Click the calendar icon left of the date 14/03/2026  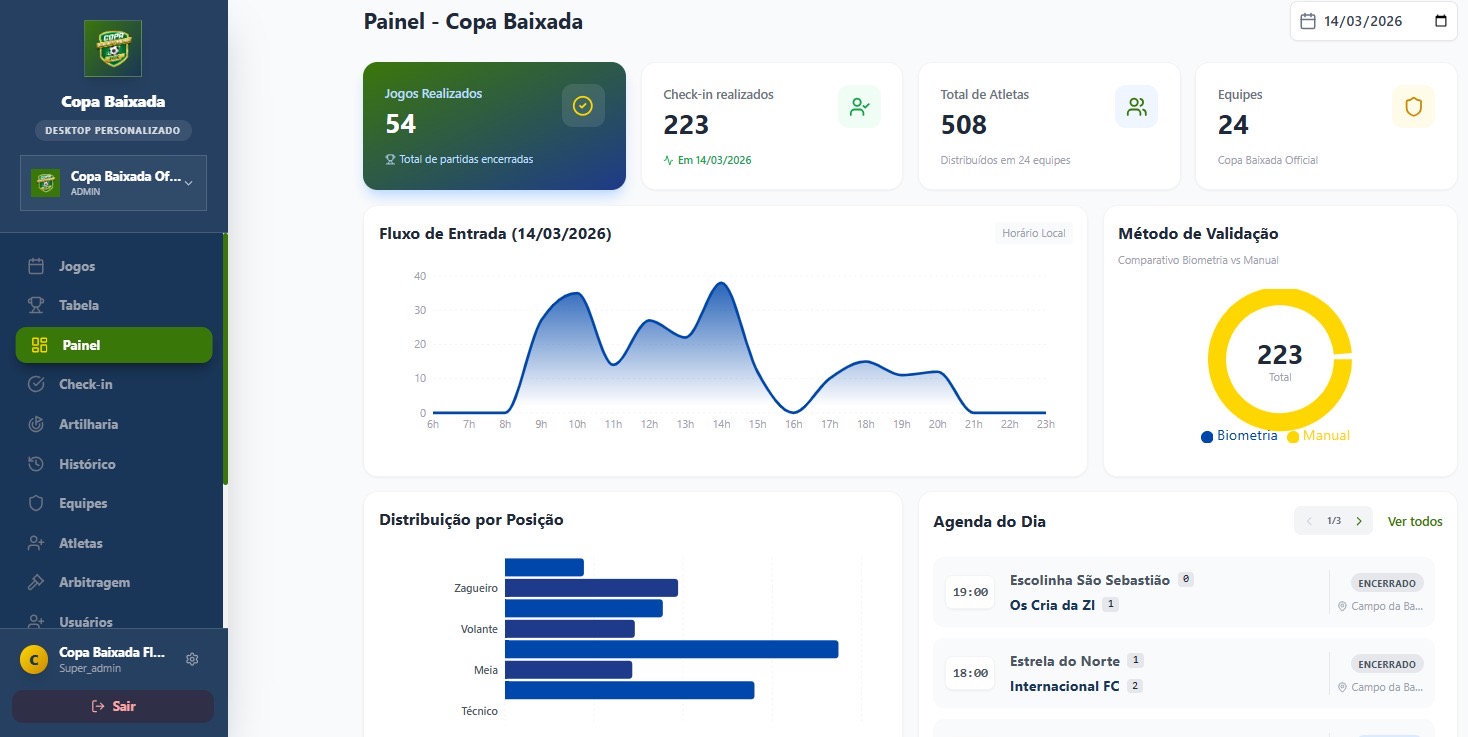1307,21
